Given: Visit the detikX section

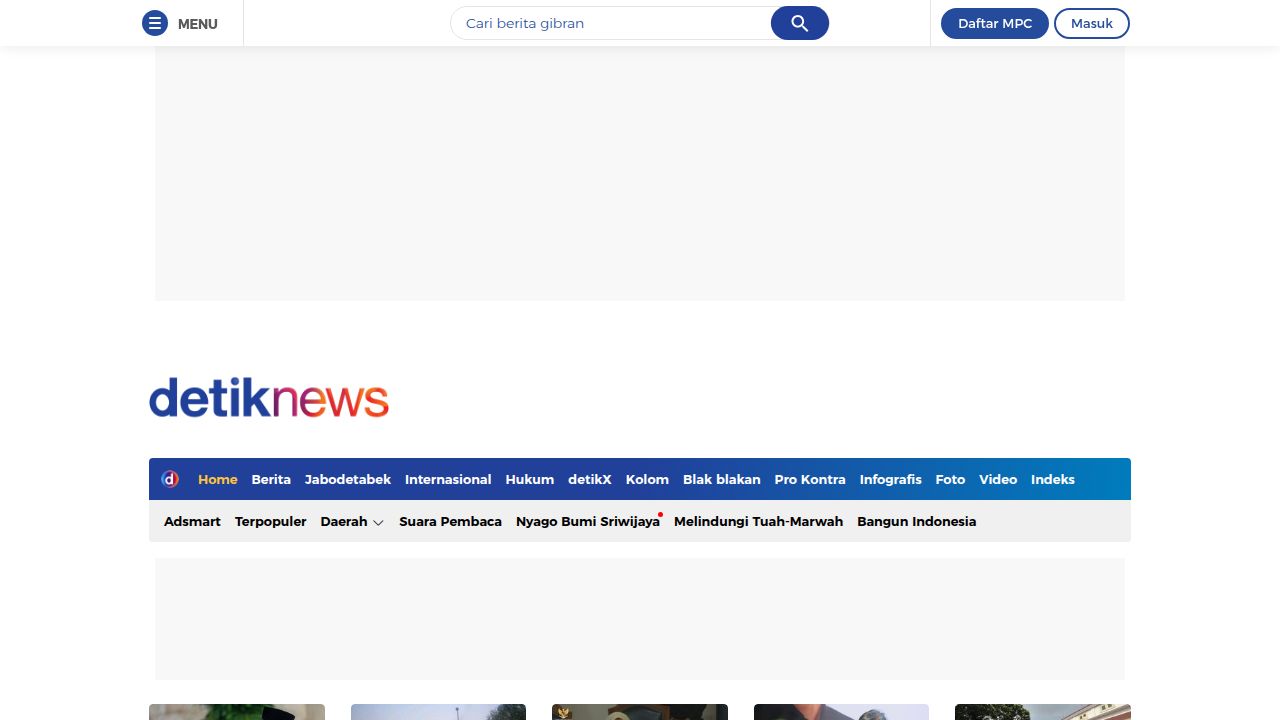Looking at the screenshot, I should [x=590, y=479].
